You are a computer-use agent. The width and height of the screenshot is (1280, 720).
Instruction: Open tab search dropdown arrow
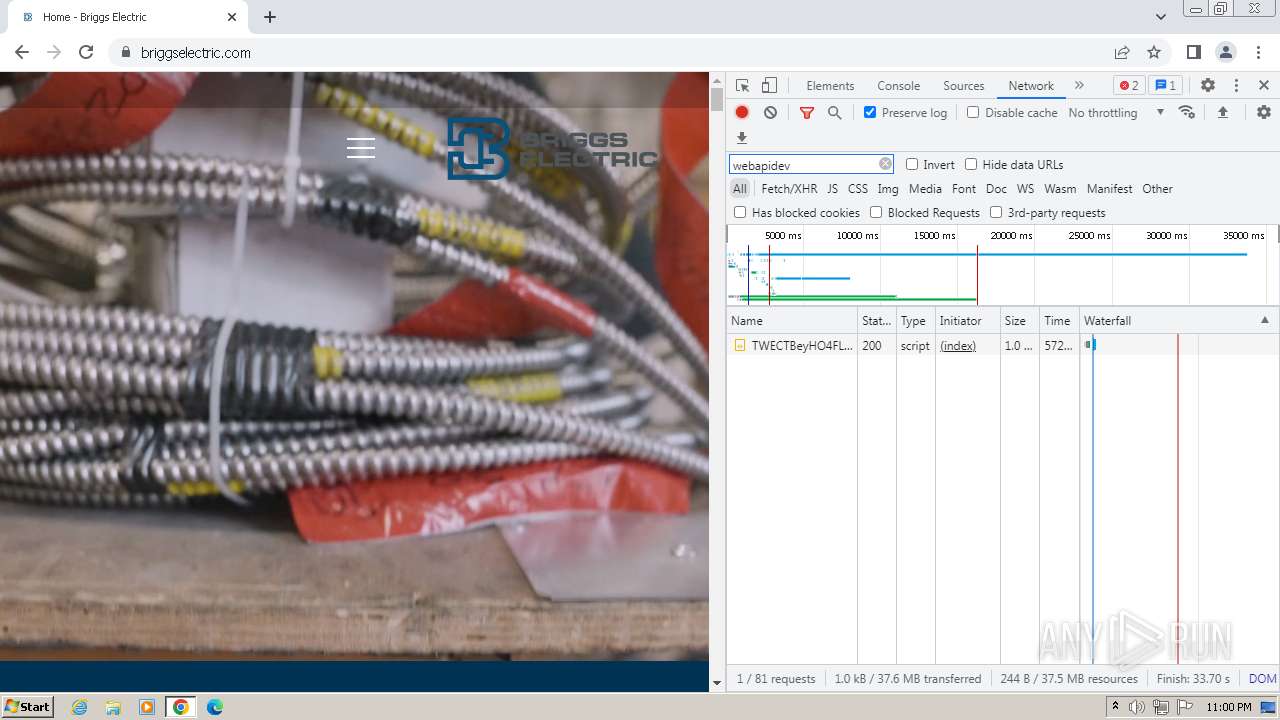1161,17
